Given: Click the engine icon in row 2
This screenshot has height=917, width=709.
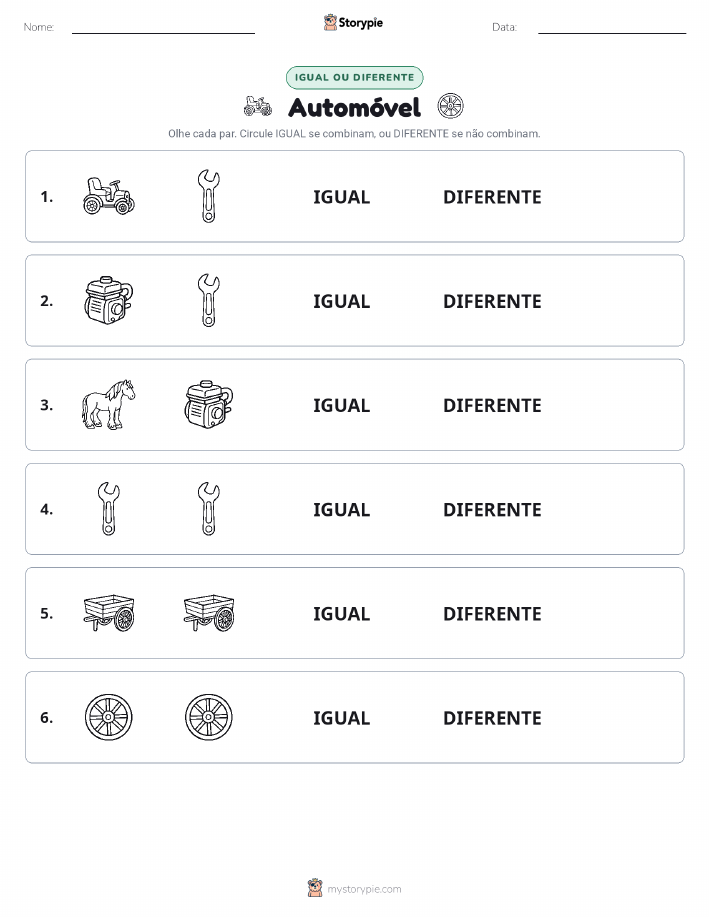Looking at the screenshot, I should pos(109,301).
